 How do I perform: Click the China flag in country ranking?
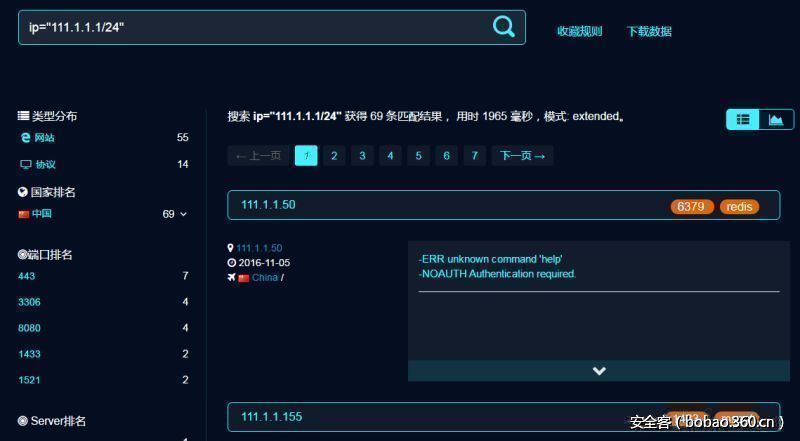[x=23, y=214]
